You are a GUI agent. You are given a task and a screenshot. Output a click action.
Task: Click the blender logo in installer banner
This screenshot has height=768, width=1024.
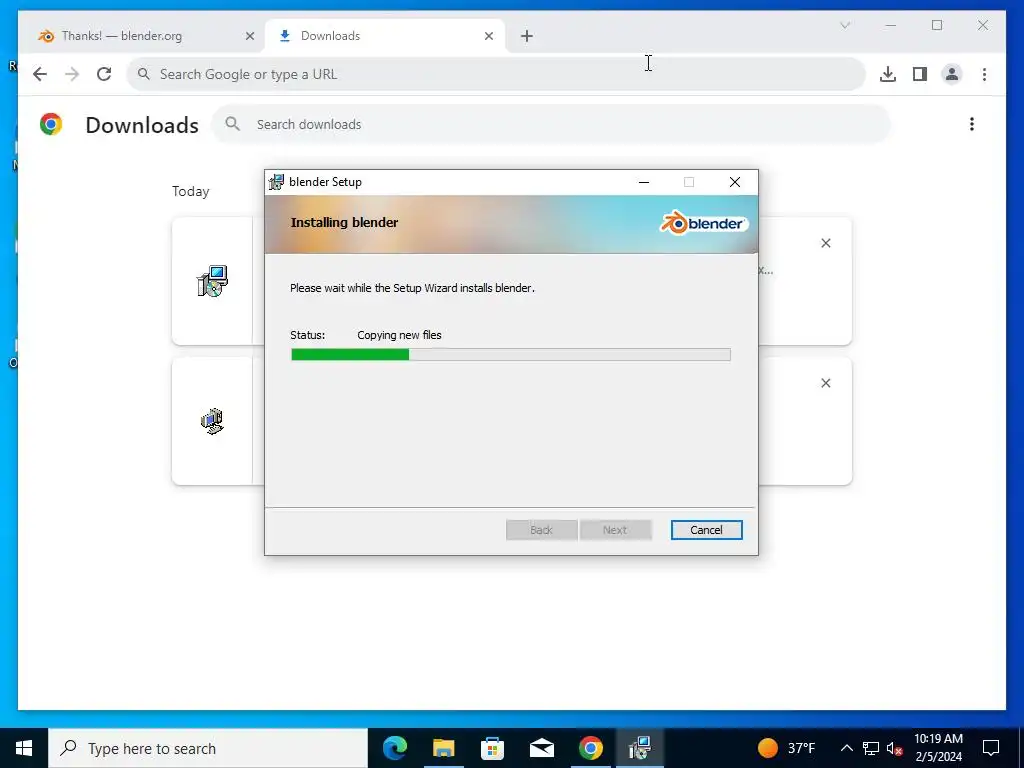click(703, 223)
